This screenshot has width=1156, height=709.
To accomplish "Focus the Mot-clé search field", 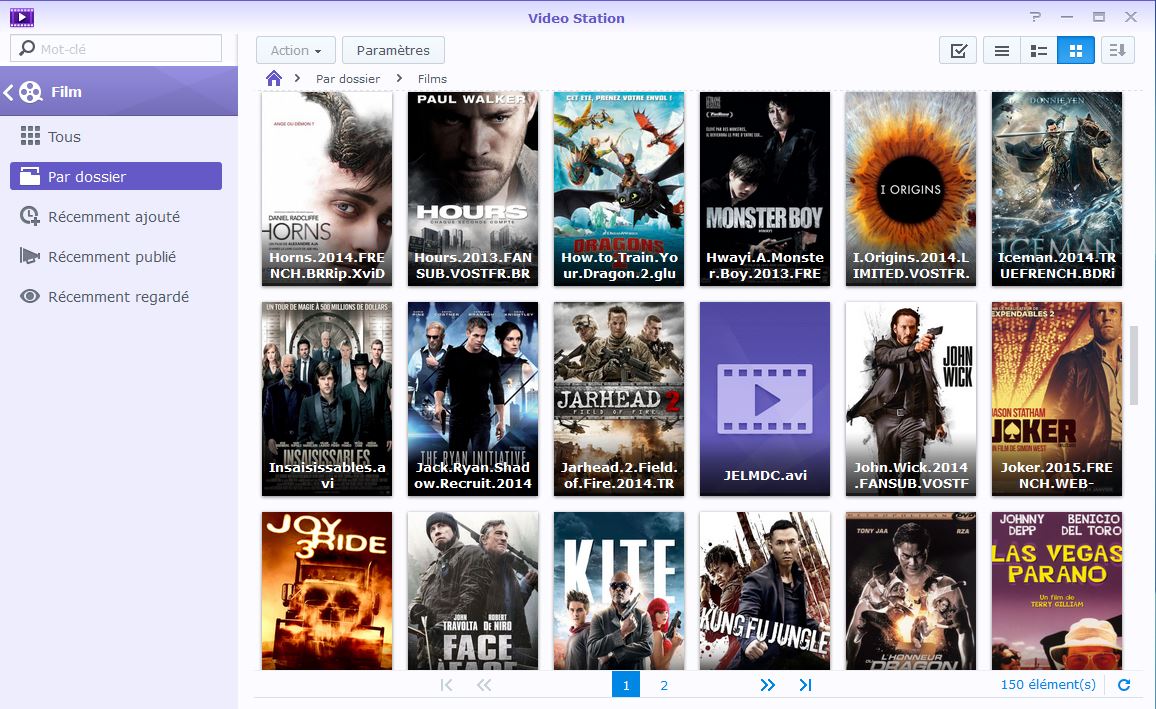I will click(x=116, y=49).
